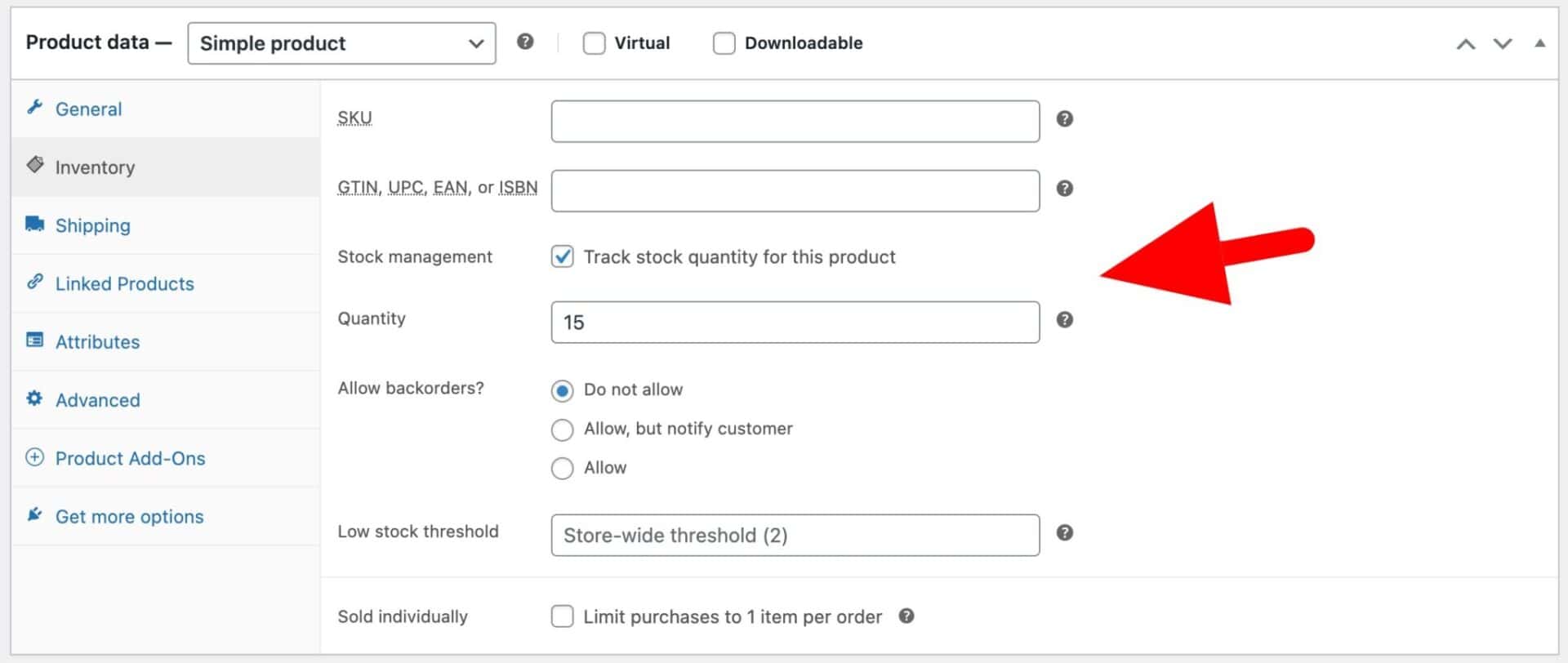Go to Linked Products tab

166,283
